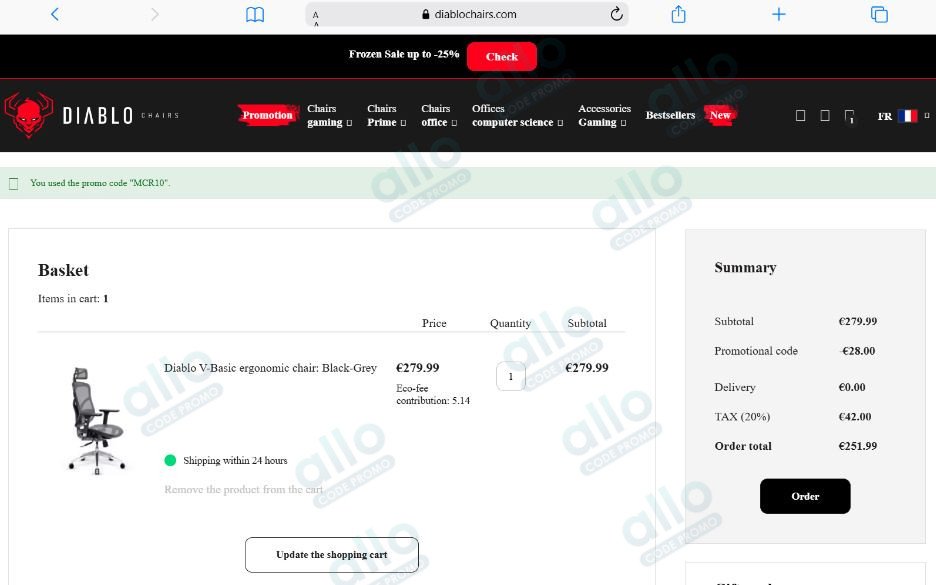Click the diablochairs.com address bar

point(467,14)
